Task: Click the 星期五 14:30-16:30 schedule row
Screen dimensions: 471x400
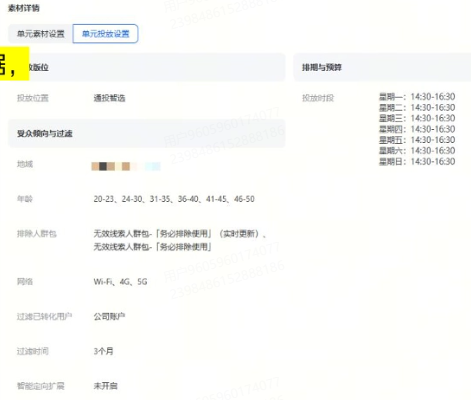Action: tap(417, 140)
